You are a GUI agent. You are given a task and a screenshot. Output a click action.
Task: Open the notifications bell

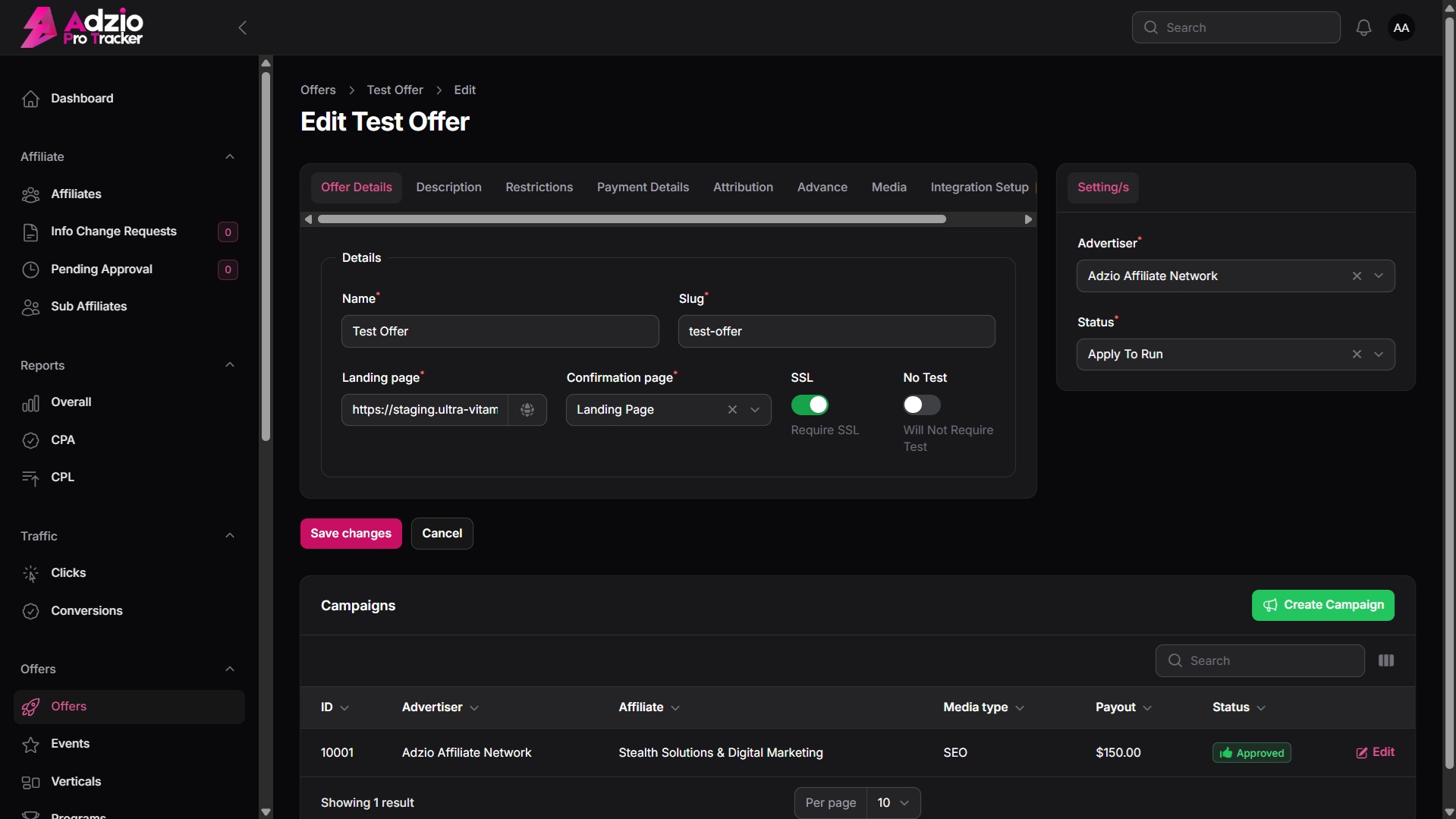[x=1363, y=28]
